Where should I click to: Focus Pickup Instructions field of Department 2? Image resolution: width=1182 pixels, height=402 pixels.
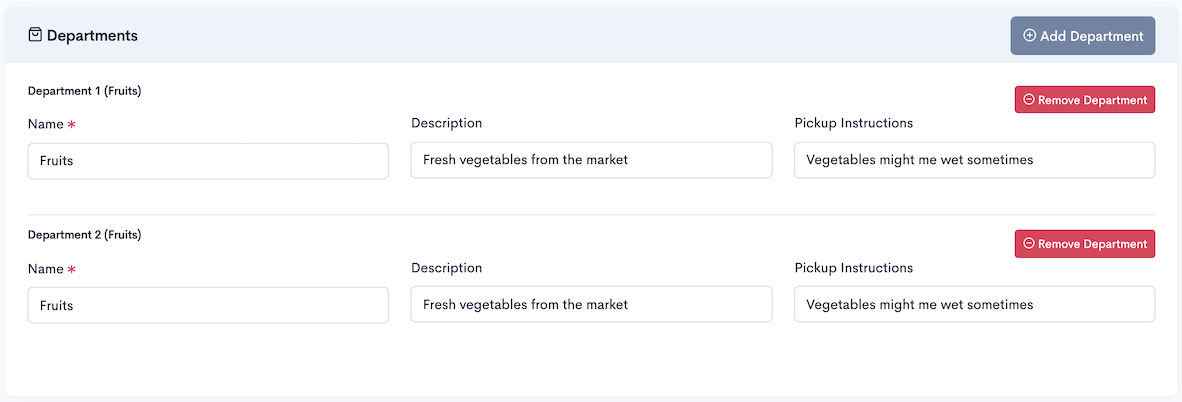975,304
